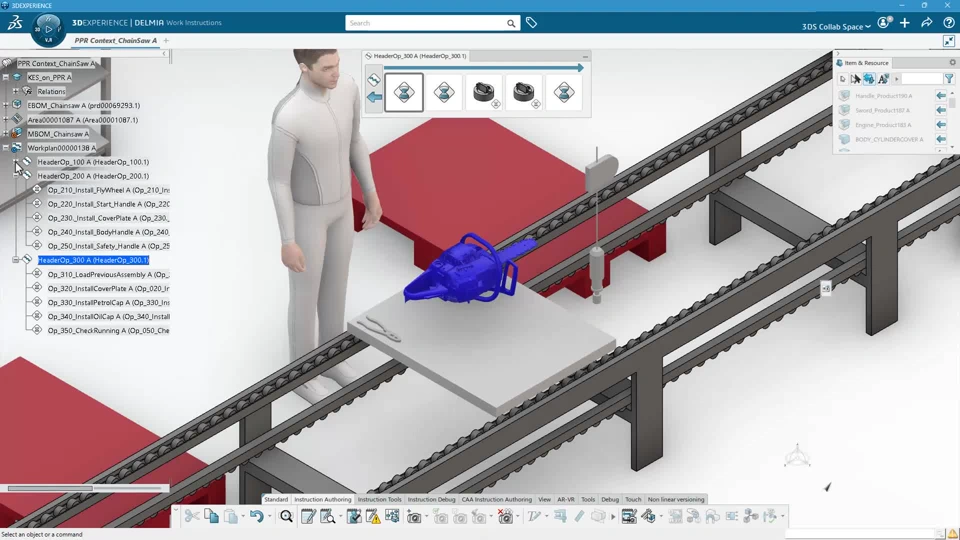The image size is (960, 540).
Task: Click the filter funnel in Item & Resource panel
Action: (x=948, y=79)
